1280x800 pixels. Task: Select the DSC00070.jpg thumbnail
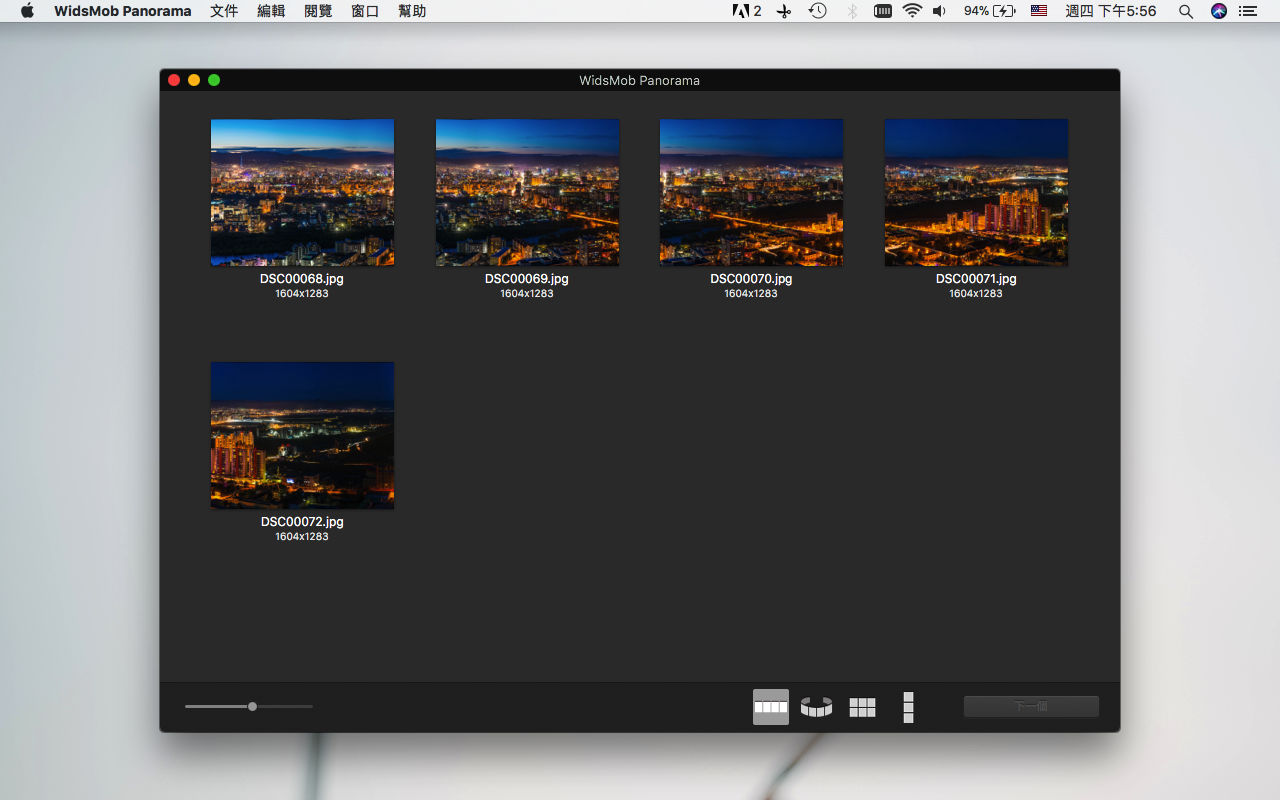tap(751, 192)
